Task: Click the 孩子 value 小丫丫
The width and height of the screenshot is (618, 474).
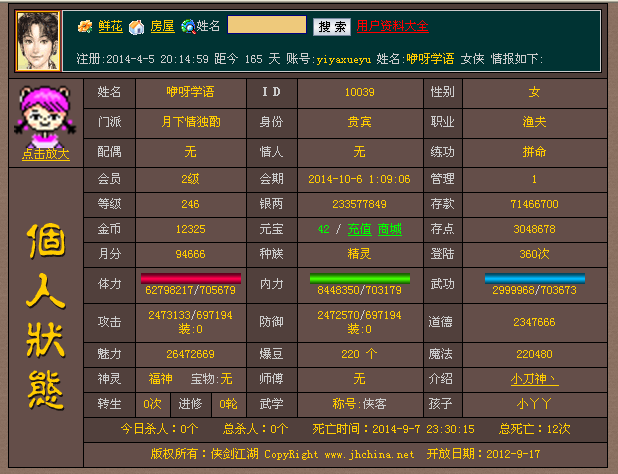Action: (x=534, y=404)
